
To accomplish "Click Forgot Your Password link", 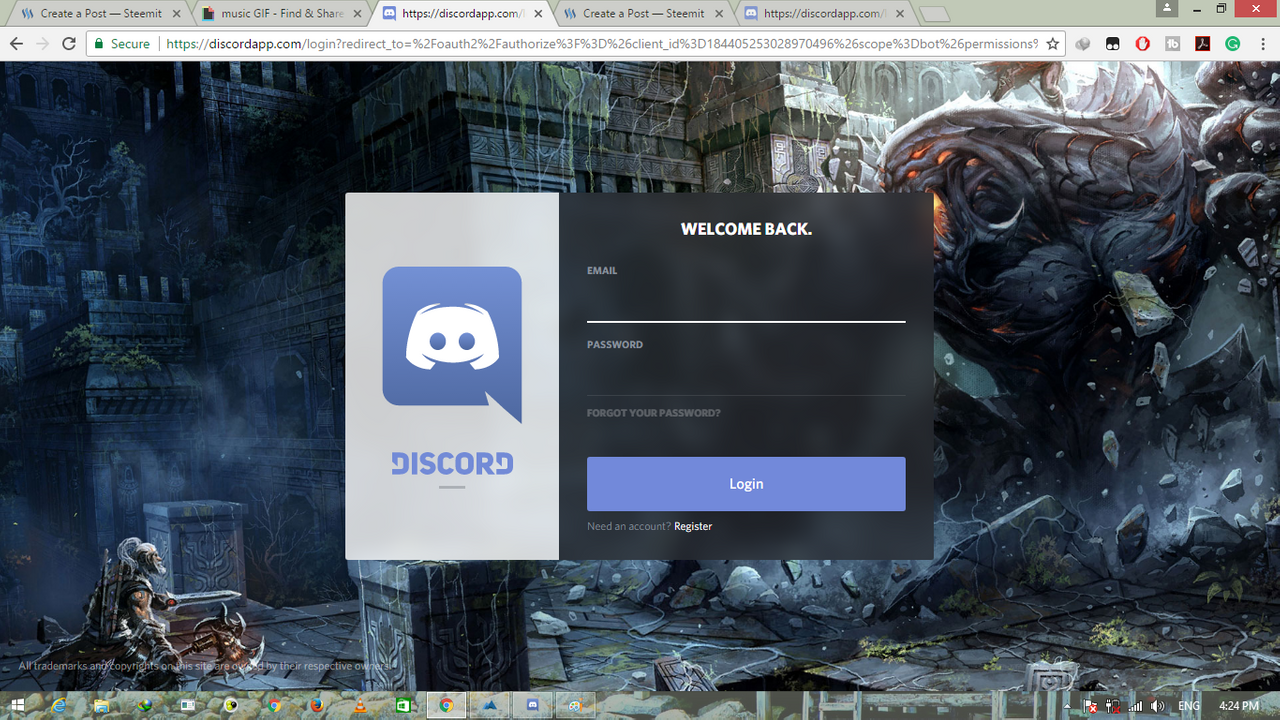I will [654, 413].
